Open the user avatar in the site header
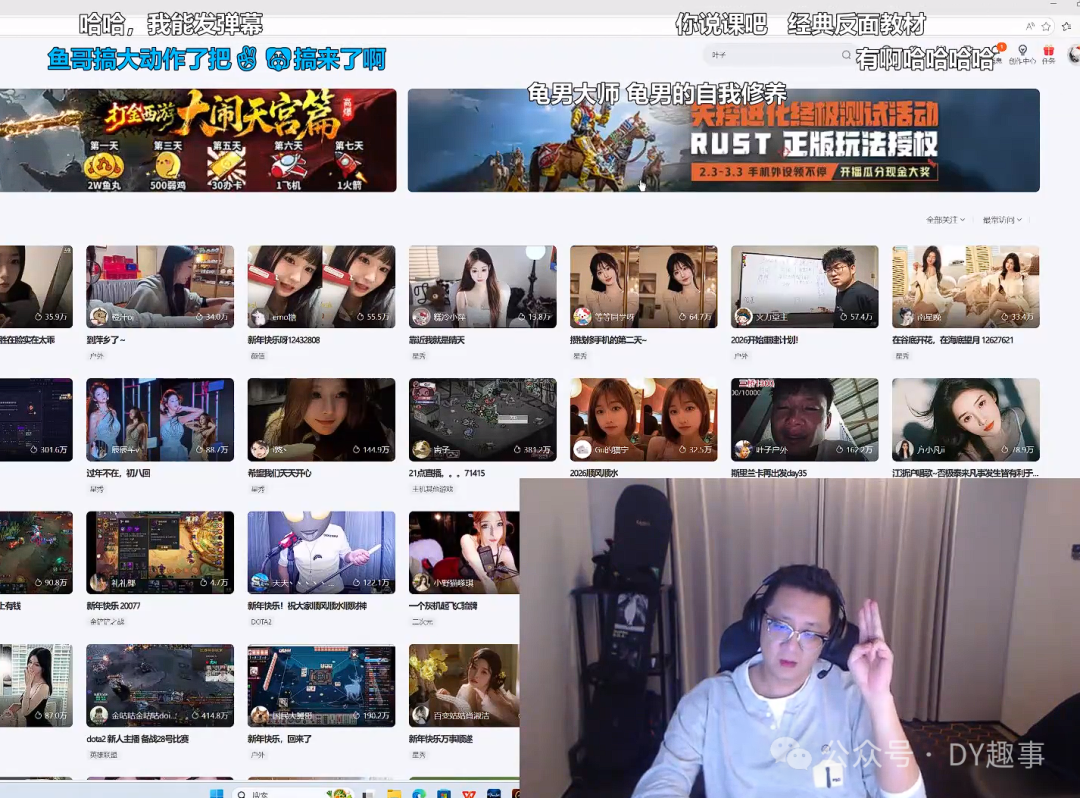The width and height of the screenshot is (1080, 798). (1074, 54)
